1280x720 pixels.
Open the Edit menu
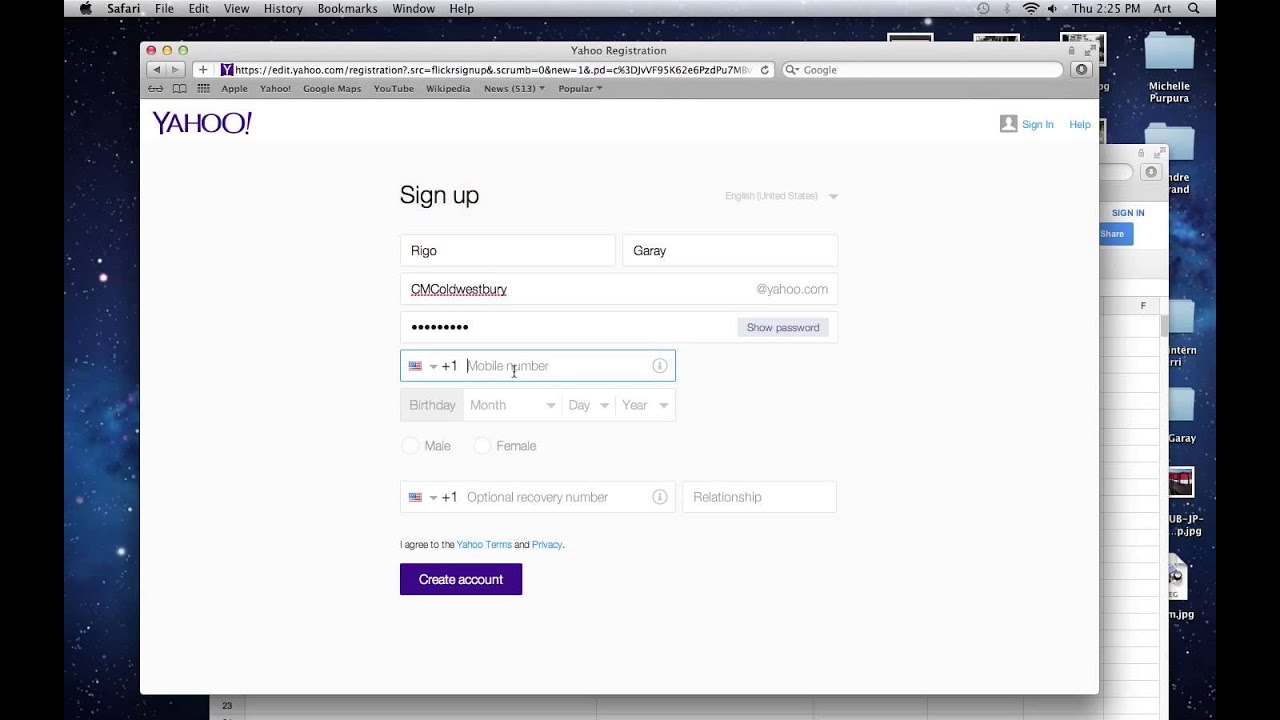(199, 9)
